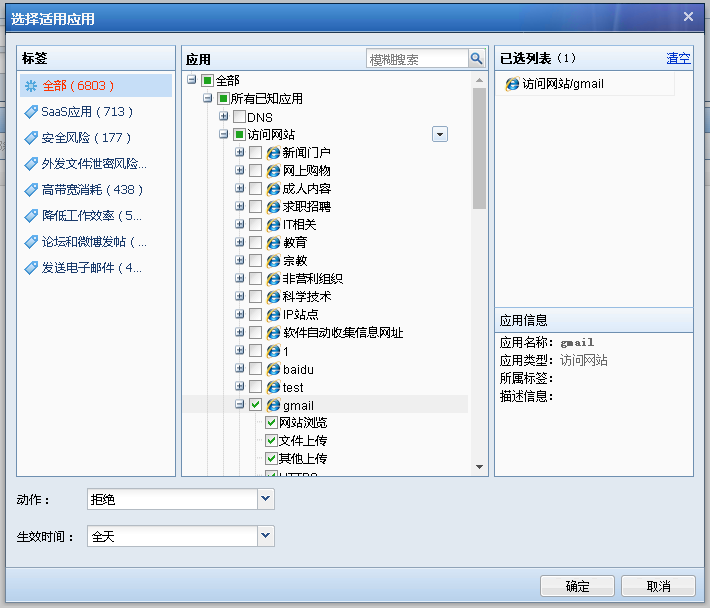Click the browser icon next to 新闻门户
The image size is (710, 608).
(x=273, y=153)
